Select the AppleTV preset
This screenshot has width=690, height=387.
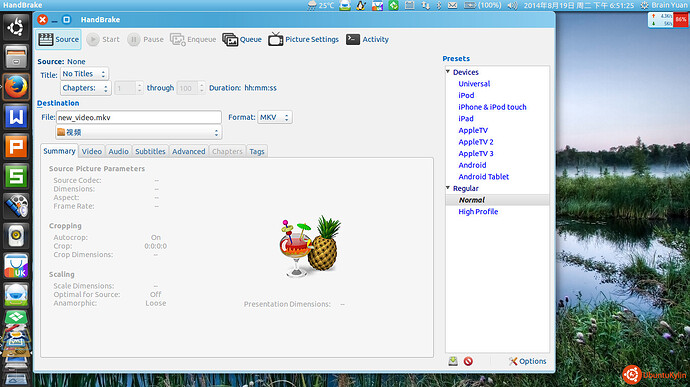pos(473,130)
